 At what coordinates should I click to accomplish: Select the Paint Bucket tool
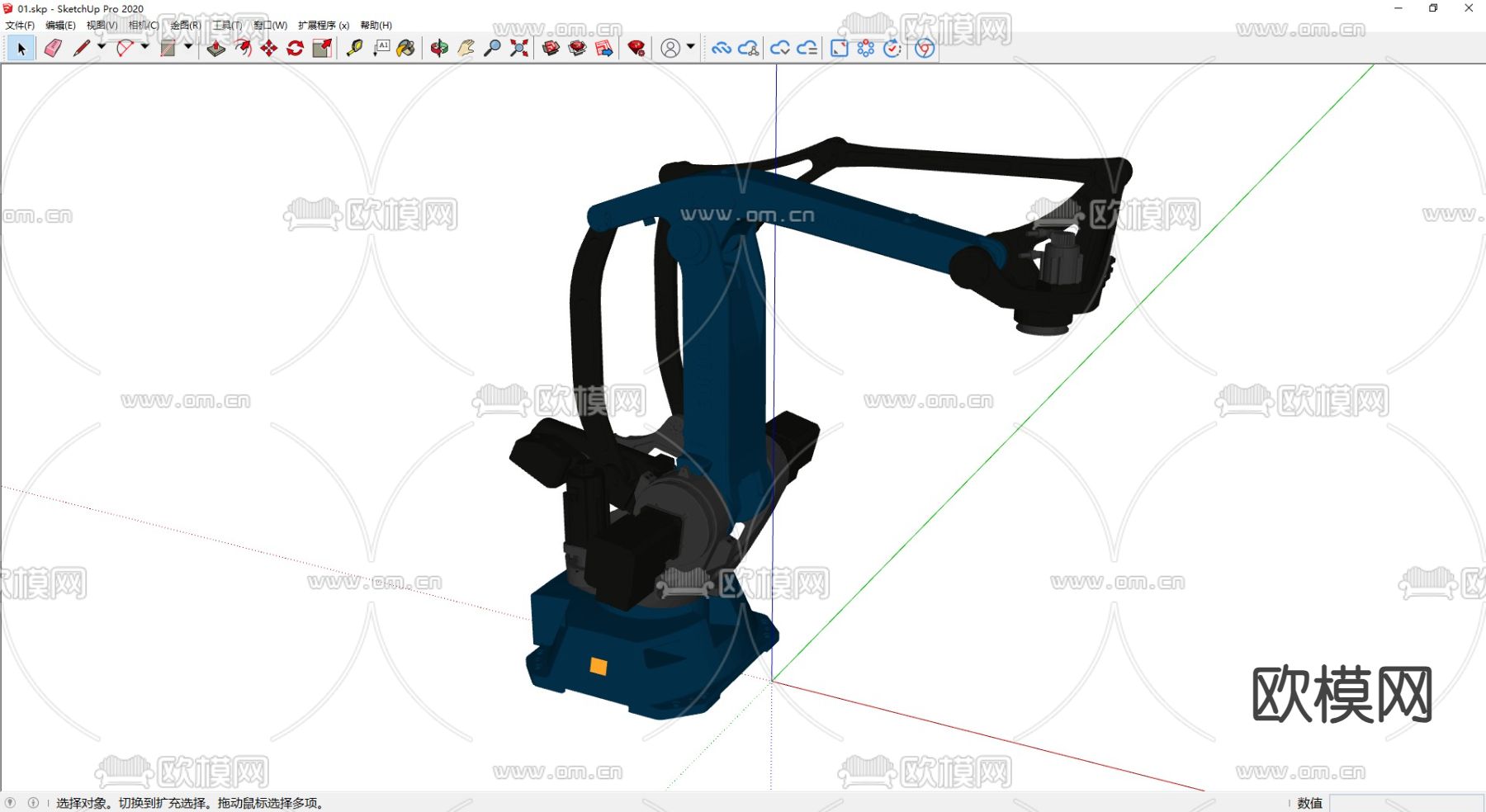click(x=405, y=49)
